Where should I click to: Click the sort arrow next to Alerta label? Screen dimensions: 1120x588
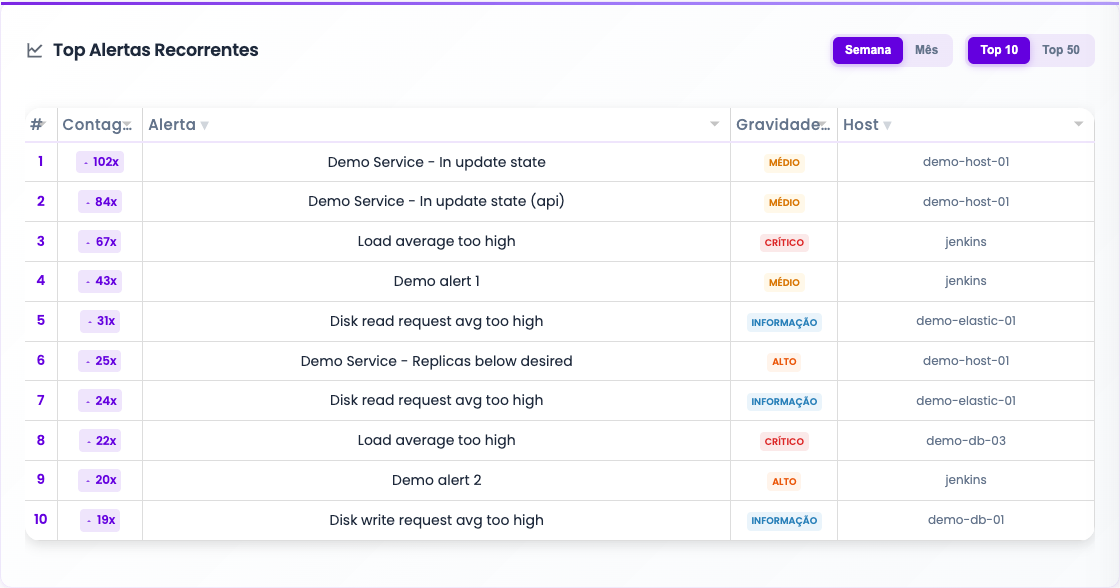point(204,126)
